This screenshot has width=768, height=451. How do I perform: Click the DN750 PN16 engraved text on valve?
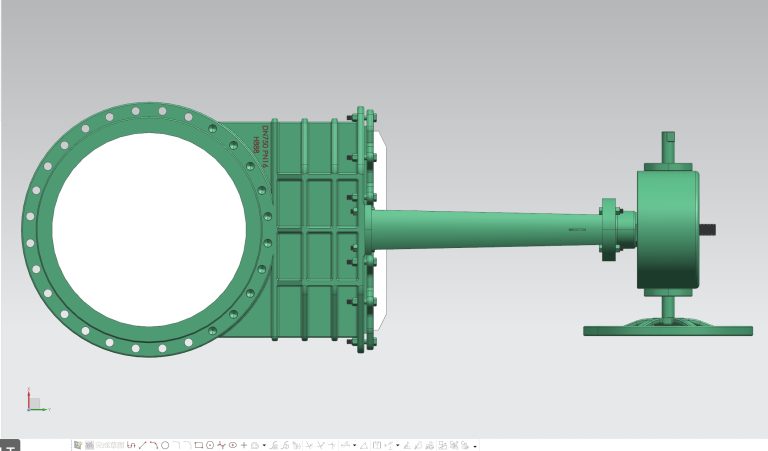(x=264, y=147)
